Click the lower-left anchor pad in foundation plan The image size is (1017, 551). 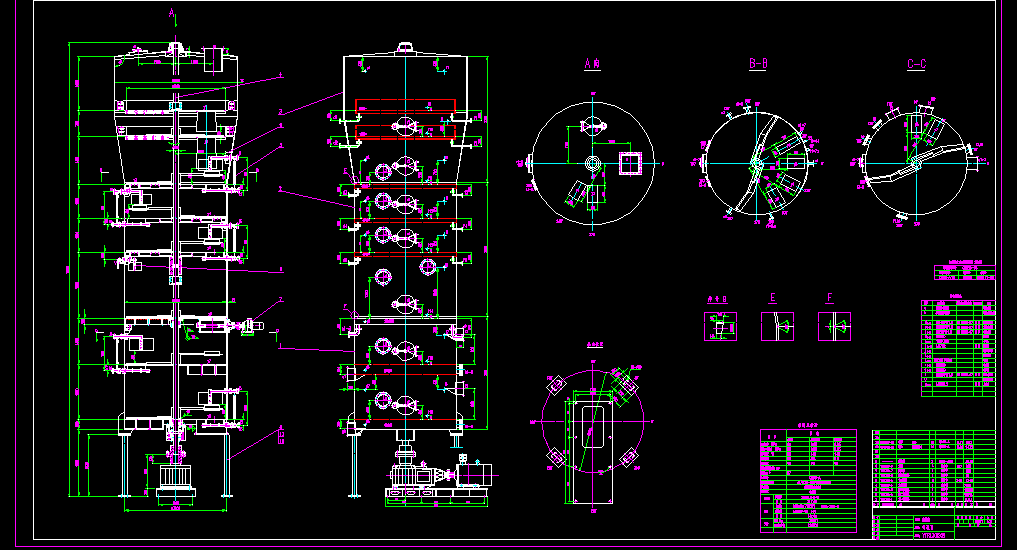(554, 456)
